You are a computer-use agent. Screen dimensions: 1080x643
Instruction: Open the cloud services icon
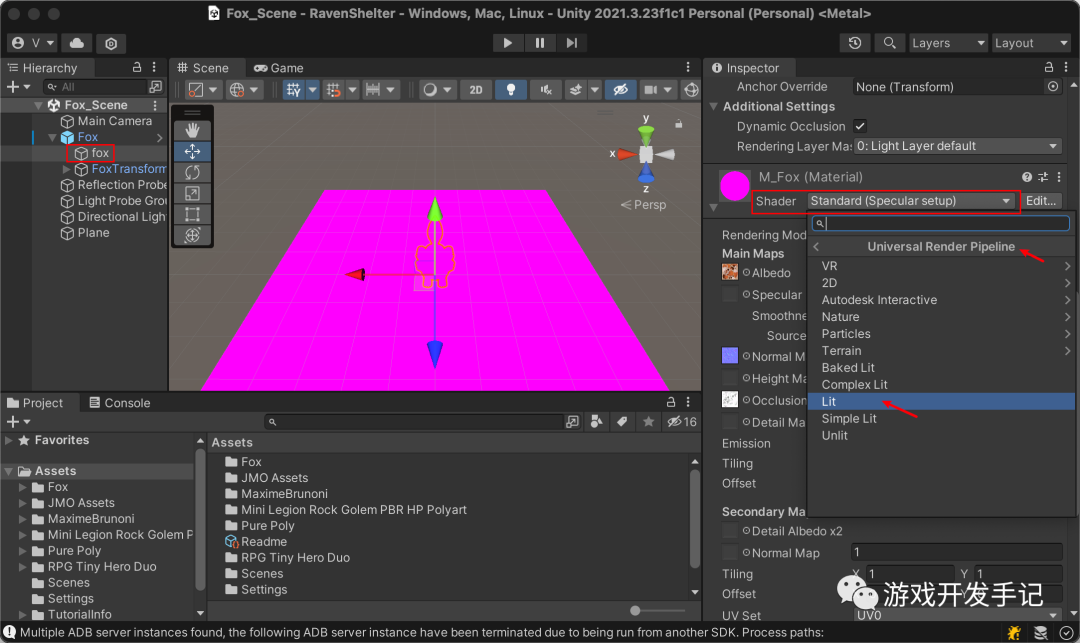[x=77, y=43]
